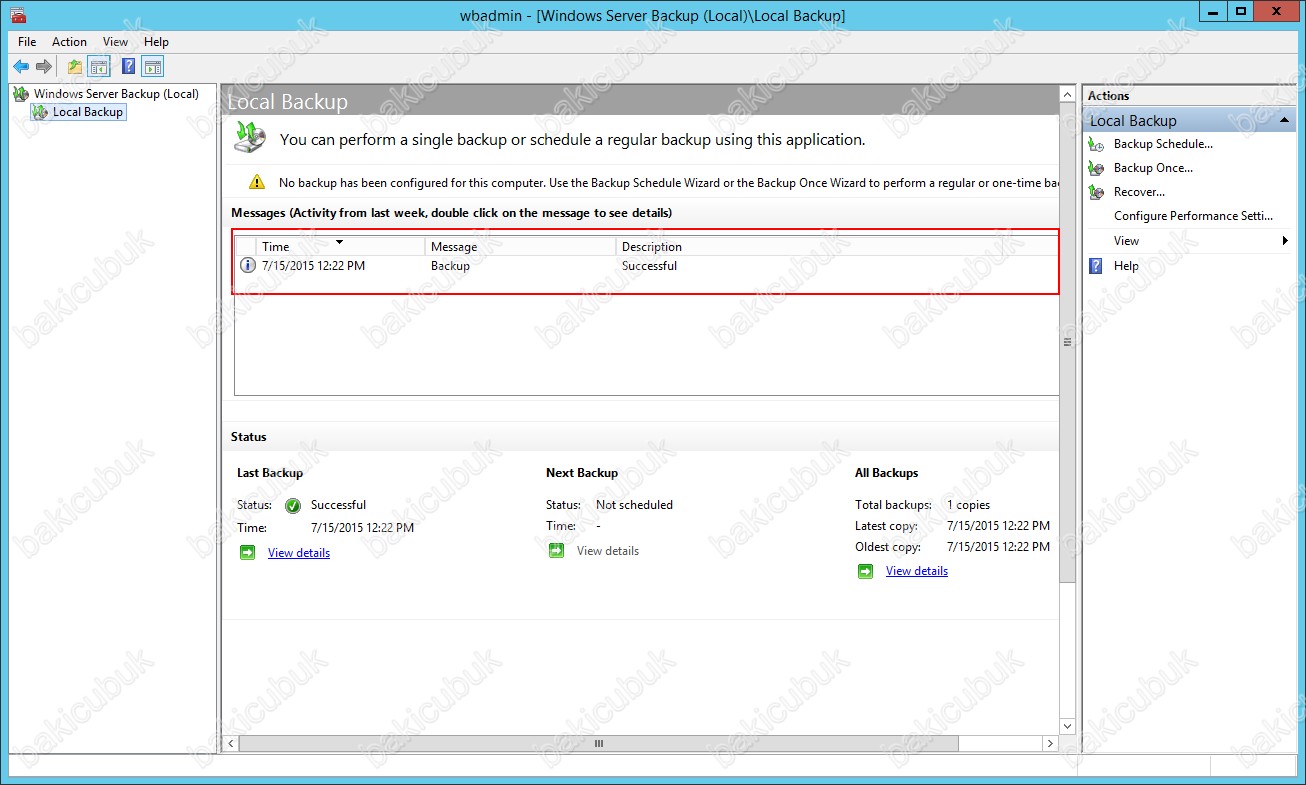
Task: Click the wbadmin application icon in the title bar
Action: click(x=18, y=15)
